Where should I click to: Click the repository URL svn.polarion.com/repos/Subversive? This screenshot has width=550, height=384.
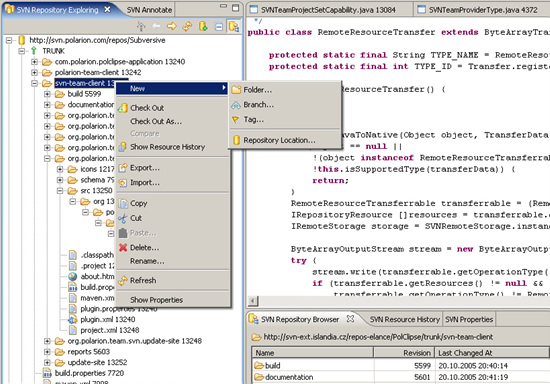tap(97, 40)
